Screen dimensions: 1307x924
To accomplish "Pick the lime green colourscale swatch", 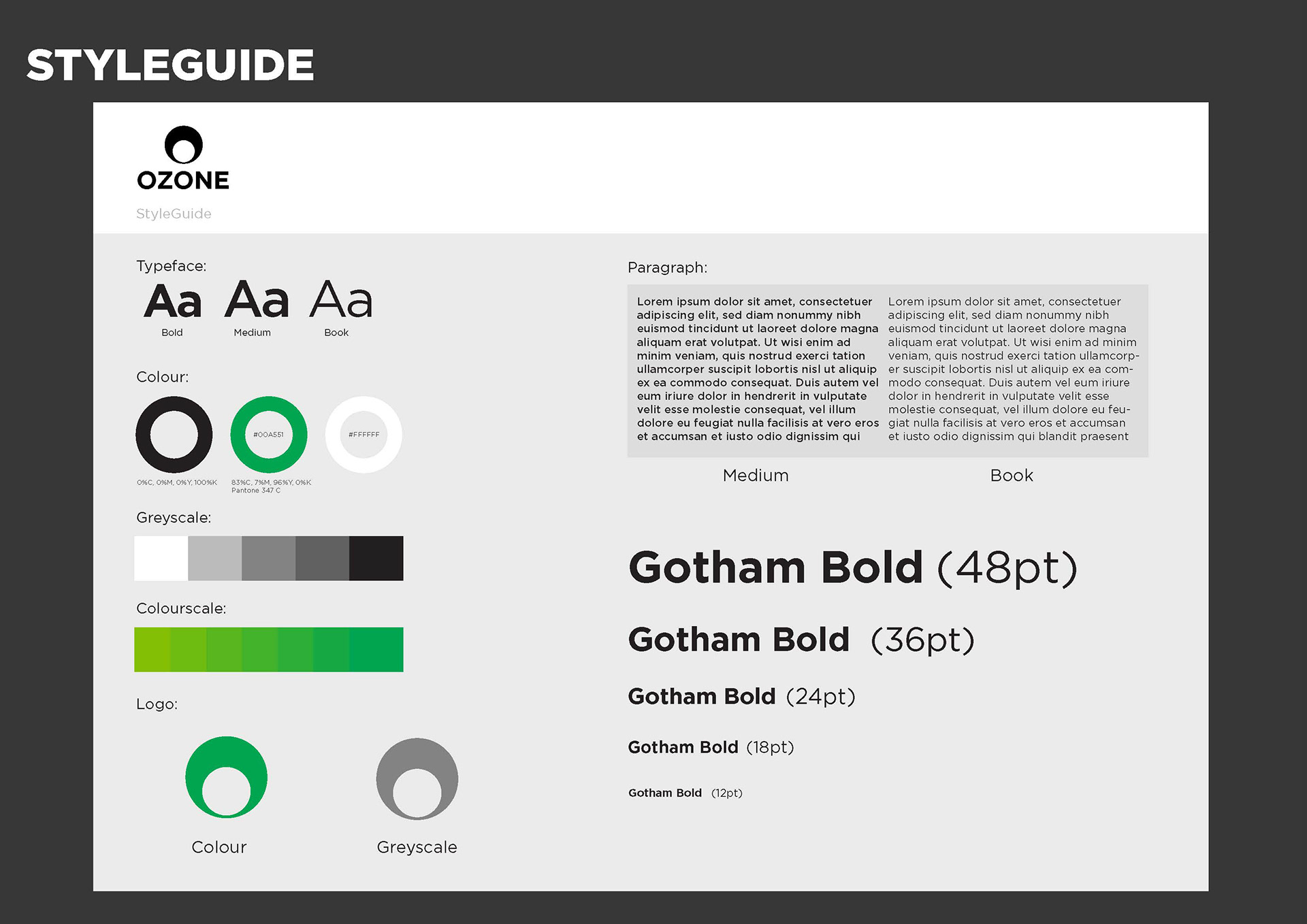I will point(152,649).
